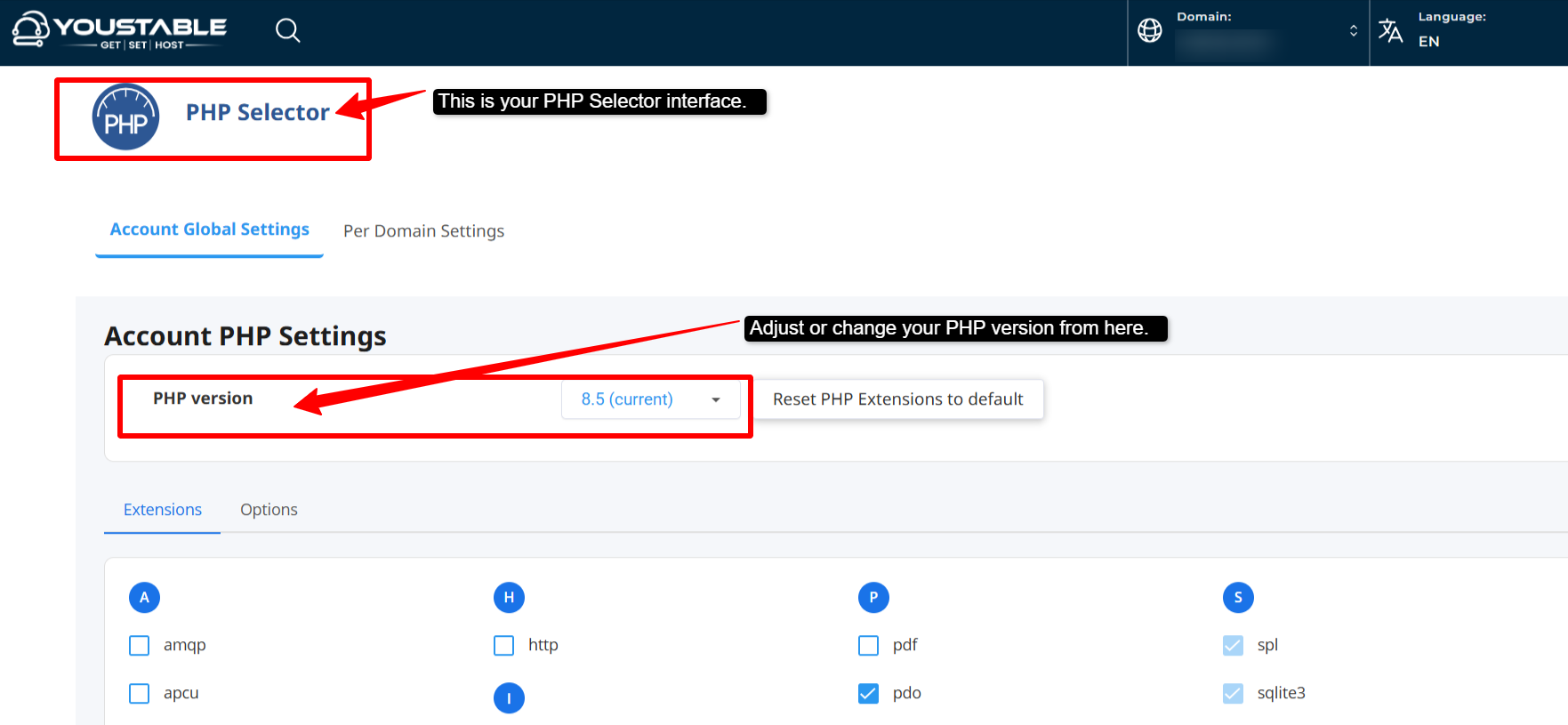Viewport: 1568px width, 725px height.
Task: Open the PHP version 8.5 dropdown
Action: 651,399
